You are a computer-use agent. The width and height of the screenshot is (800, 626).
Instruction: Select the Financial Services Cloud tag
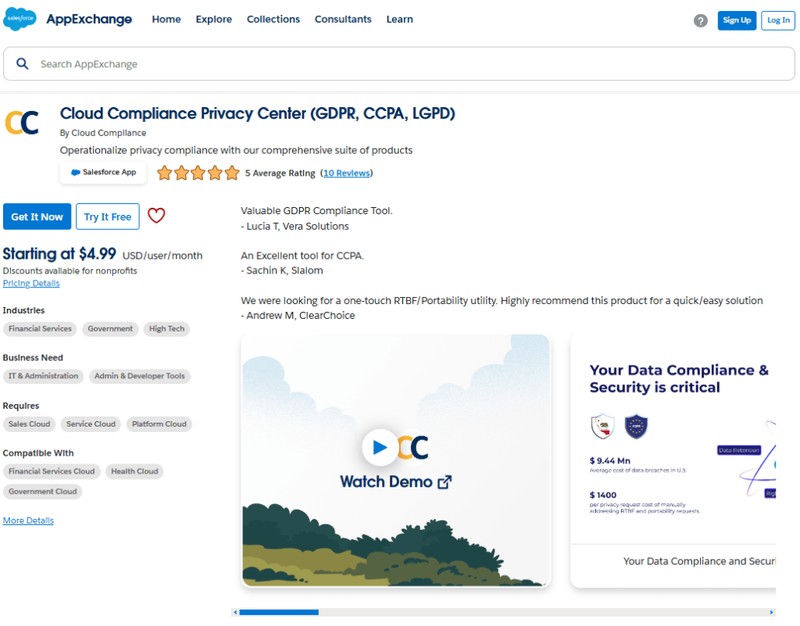tap(52, 471)
